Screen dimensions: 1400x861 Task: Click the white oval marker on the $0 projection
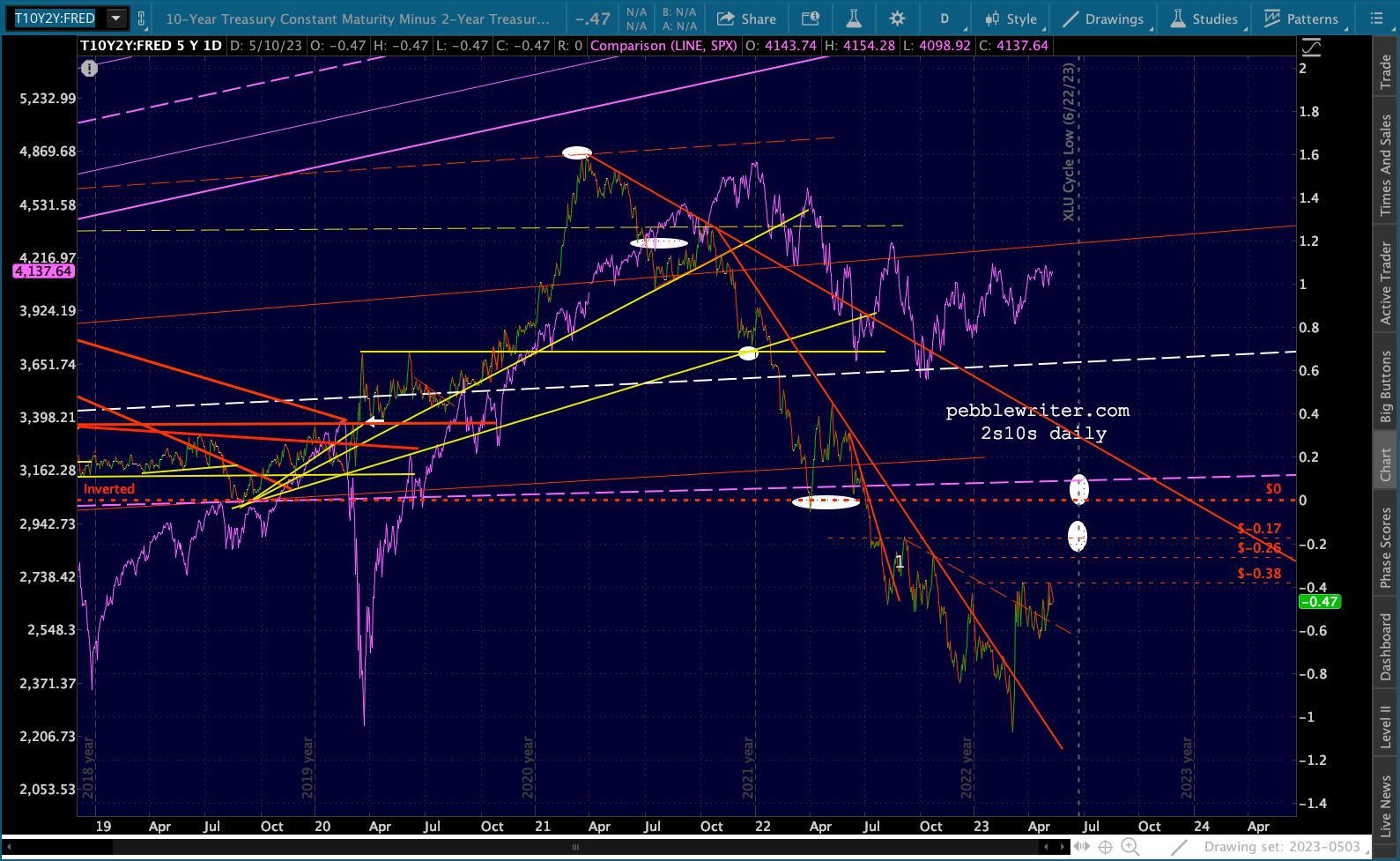click(x=1078, y=489)
